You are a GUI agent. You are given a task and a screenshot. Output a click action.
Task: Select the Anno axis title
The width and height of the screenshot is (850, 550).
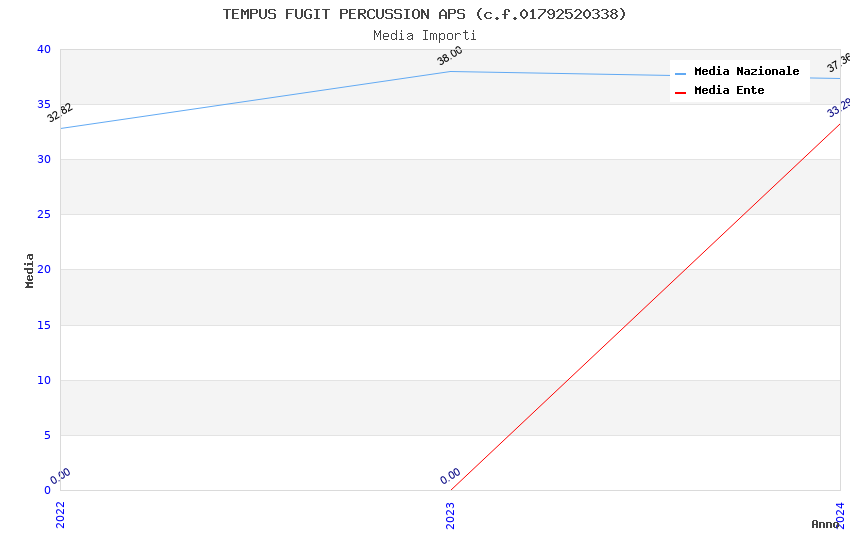click(825, 524)
